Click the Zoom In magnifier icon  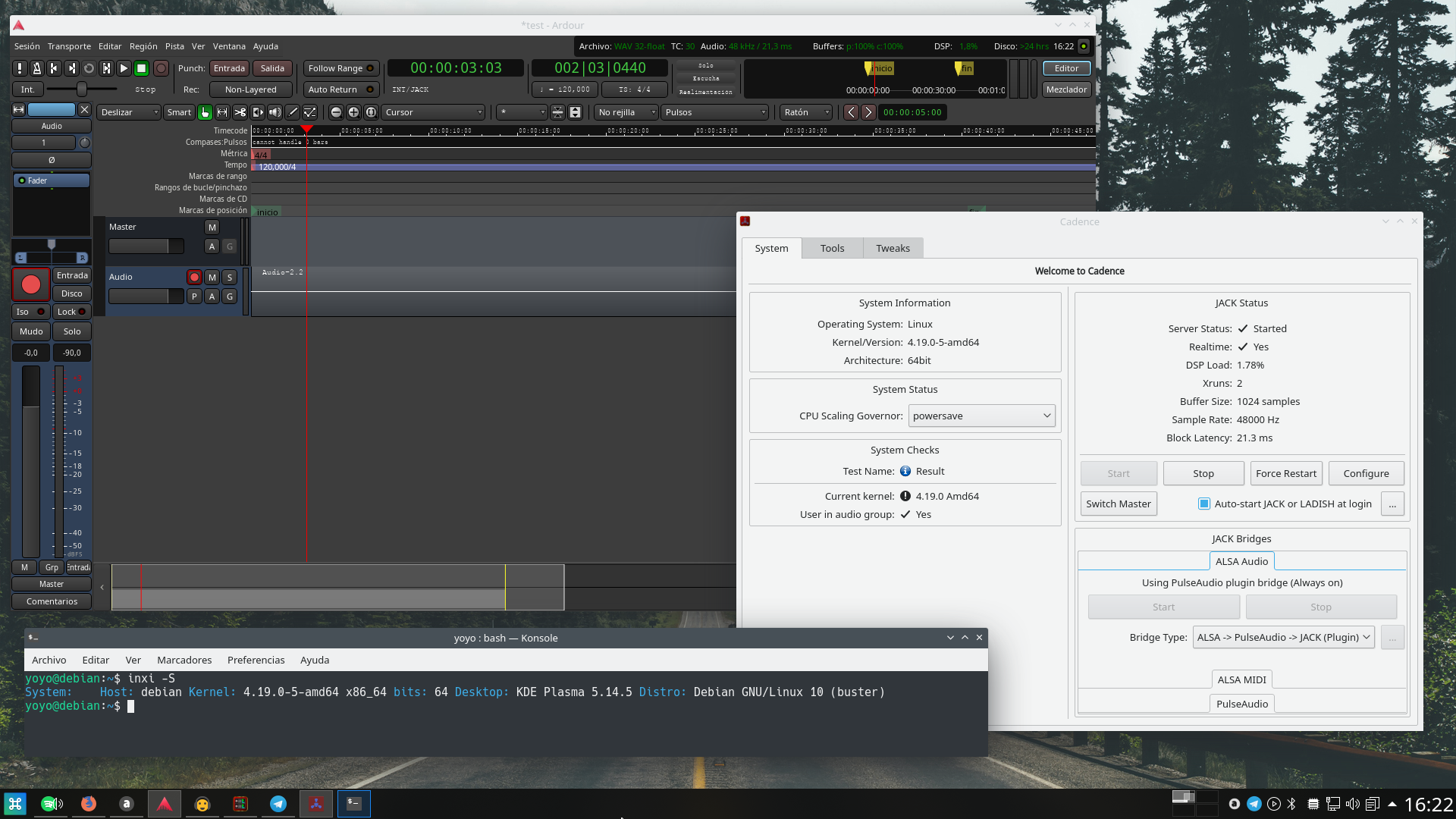point(353,112)
